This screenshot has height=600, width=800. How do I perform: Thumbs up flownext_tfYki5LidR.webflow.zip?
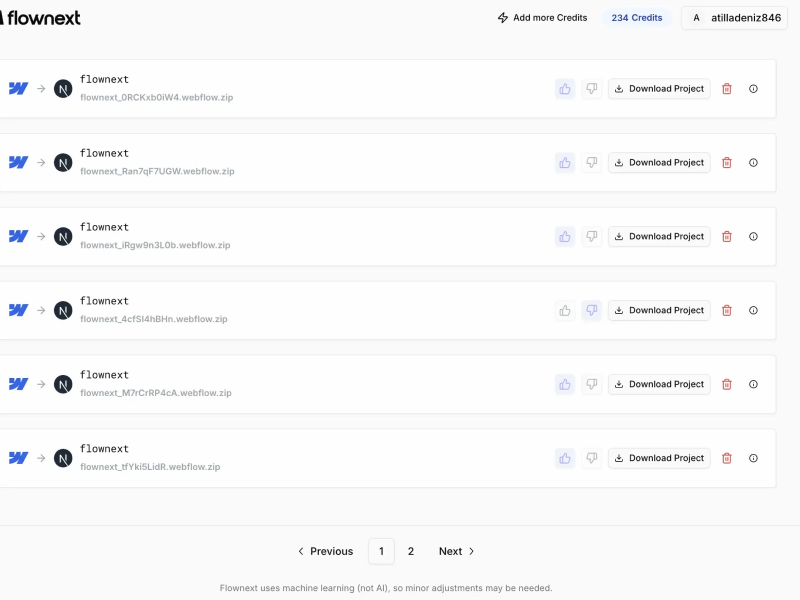point(565,459)
